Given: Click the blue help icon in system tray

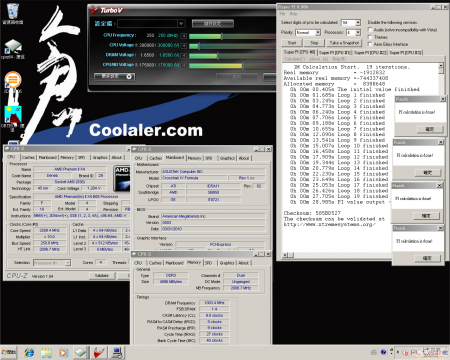Looking at the screenshot, I should (x=383, y=352).
